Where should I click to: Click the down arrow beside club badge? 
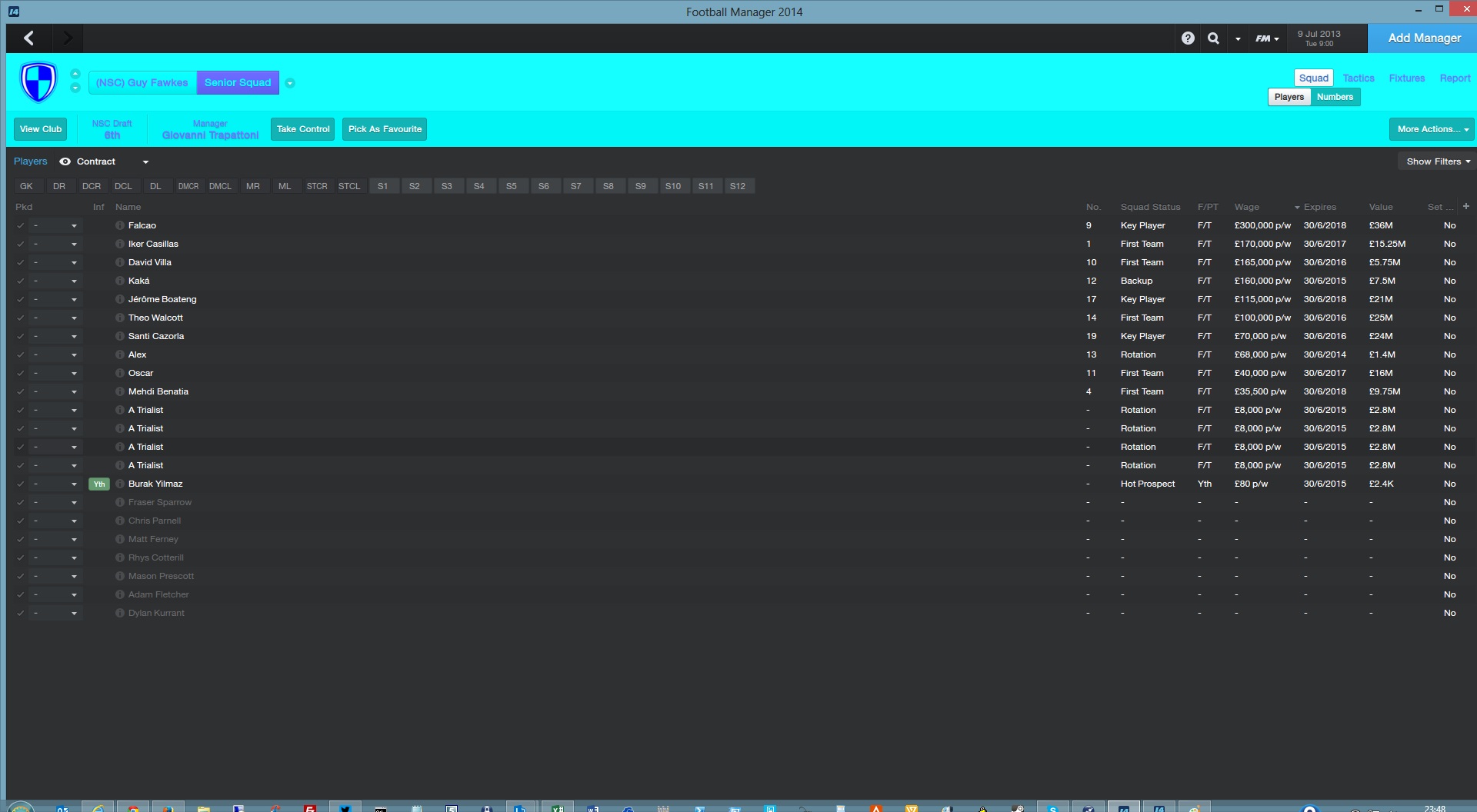75,88
